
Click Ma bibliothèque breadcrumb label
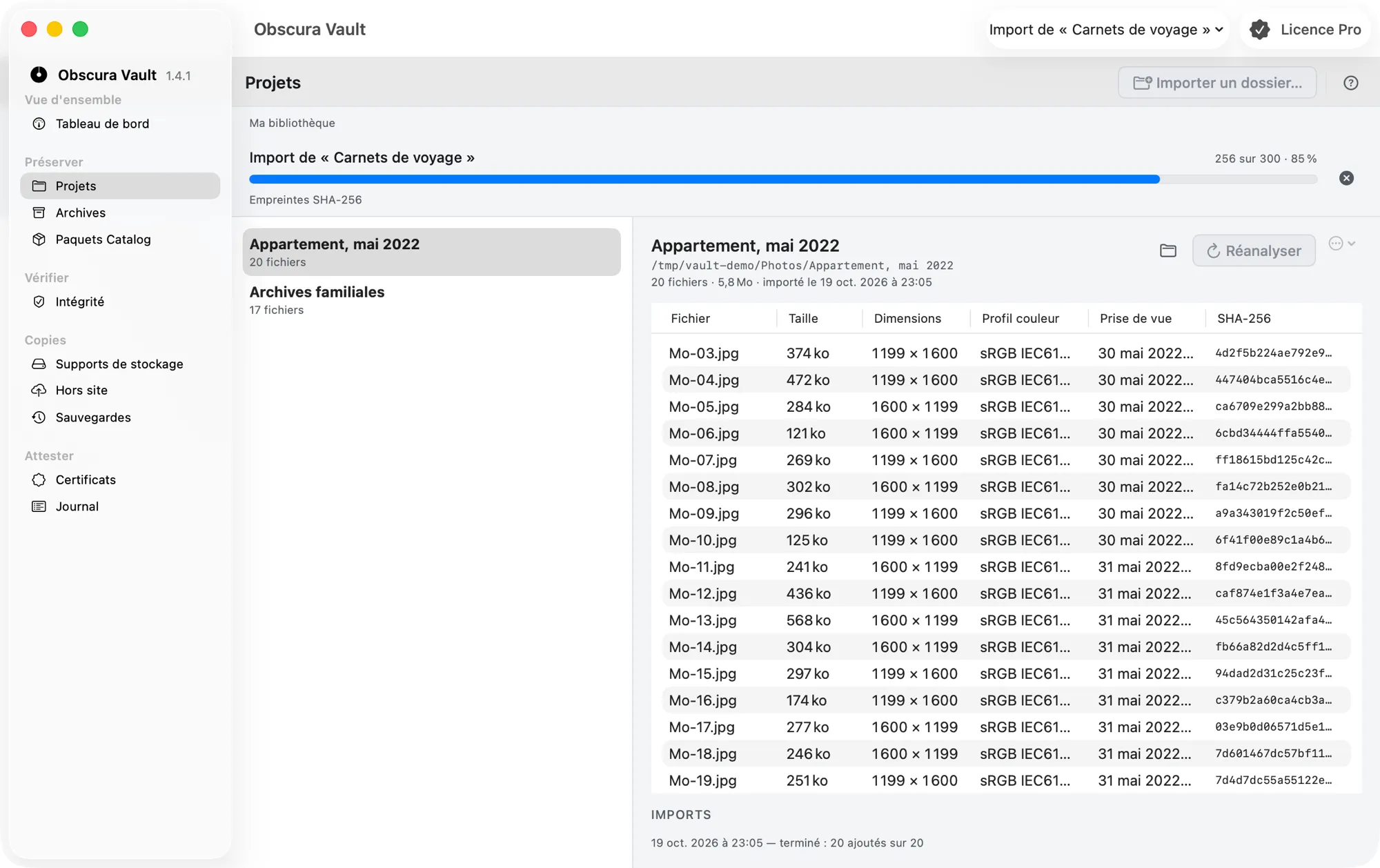tap(292, 123)
